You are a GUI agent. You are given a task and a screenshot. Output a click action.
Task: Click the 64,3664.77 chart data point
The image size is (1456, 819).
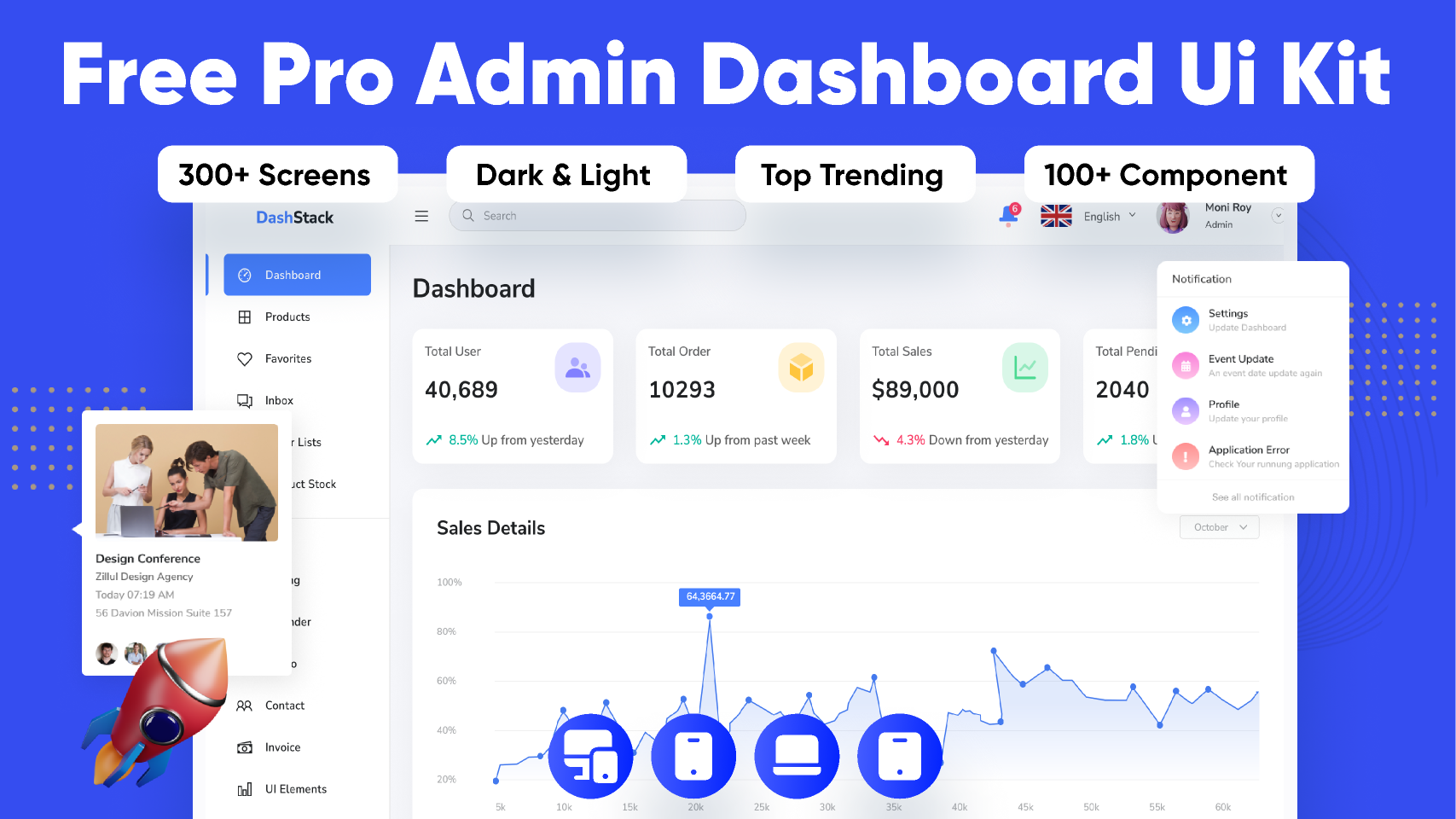[x=710, y=616]
